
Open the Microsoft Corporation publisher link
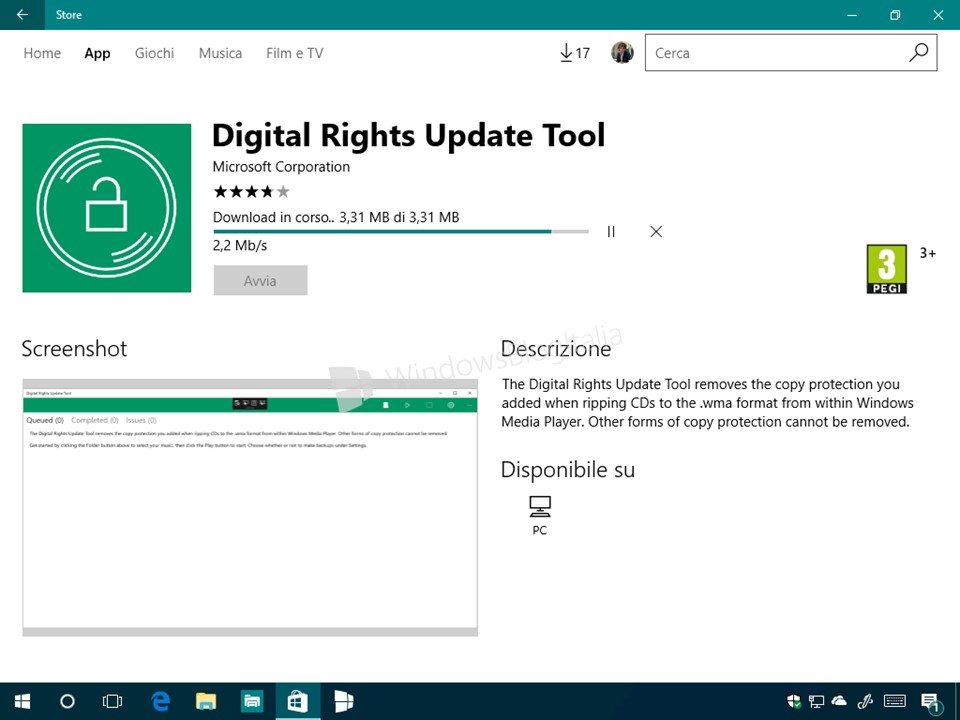[281, 167]
